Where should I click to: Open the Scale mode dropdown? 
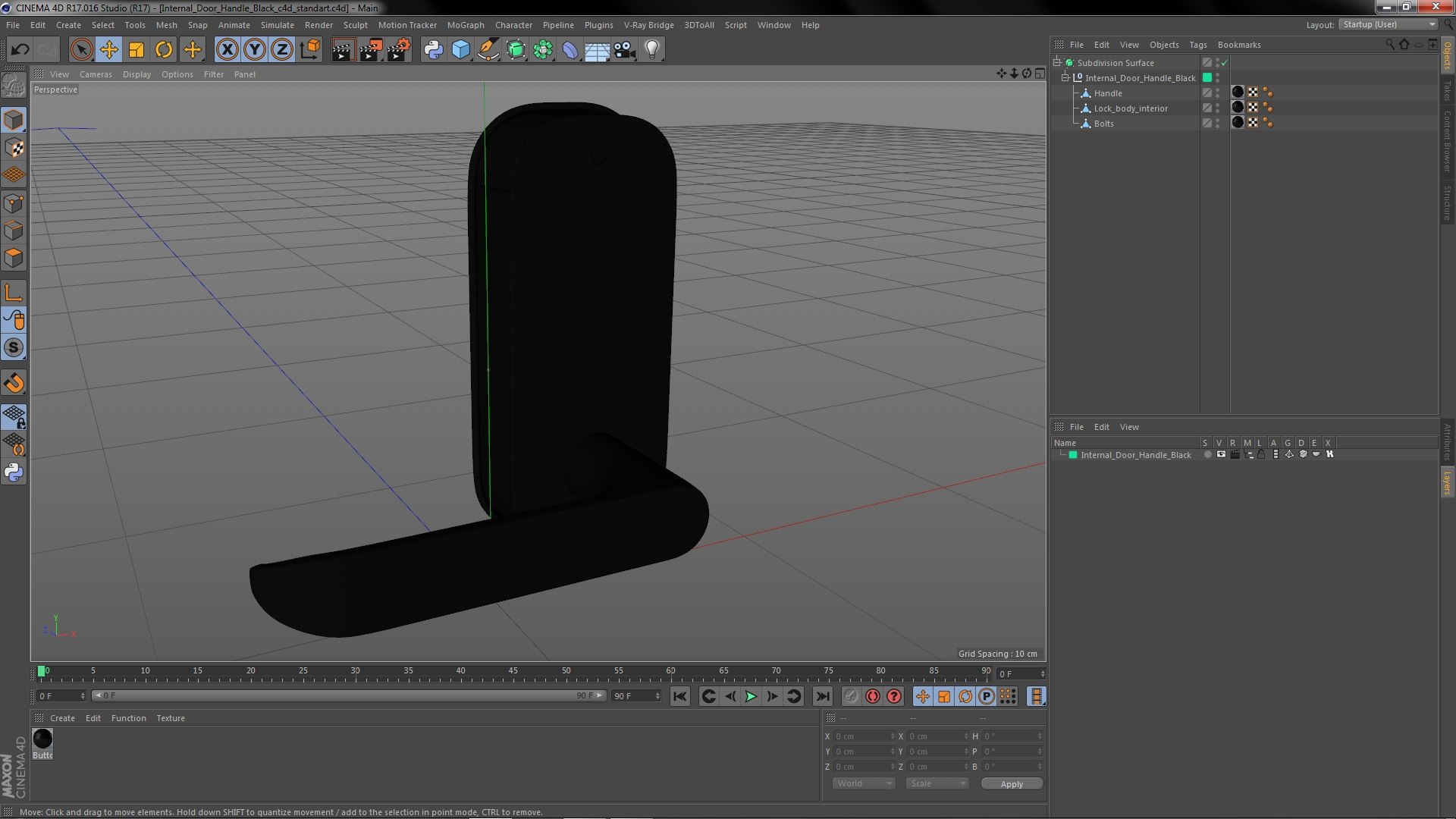click(x=937, y=783)
